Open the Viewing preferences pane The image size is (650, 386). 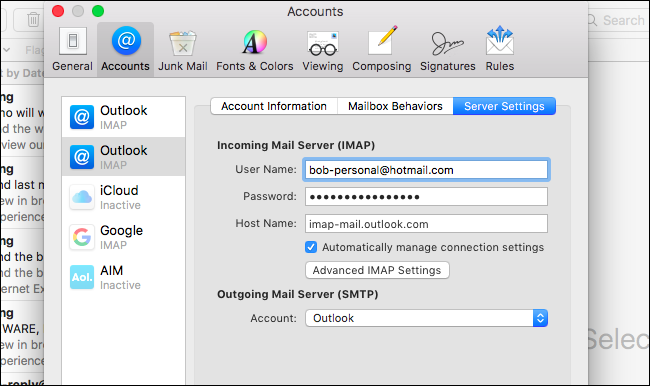323,49
